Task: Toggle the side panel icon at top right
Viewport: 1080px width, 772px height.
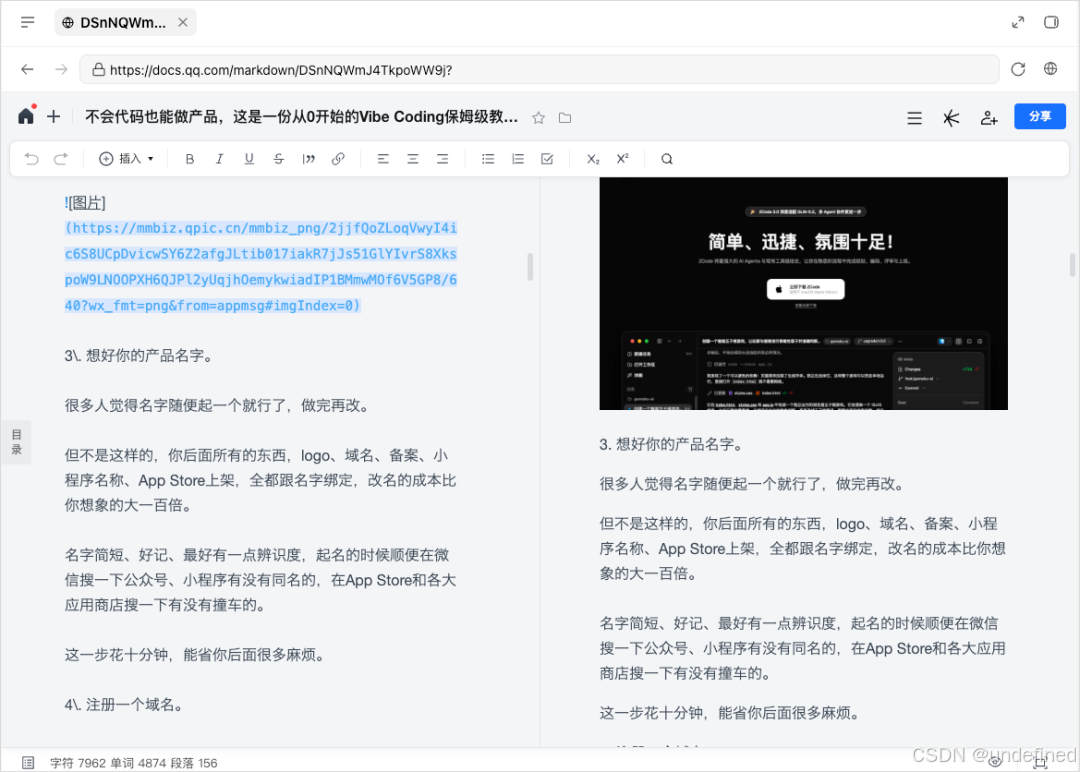Action: (1051, 23)
